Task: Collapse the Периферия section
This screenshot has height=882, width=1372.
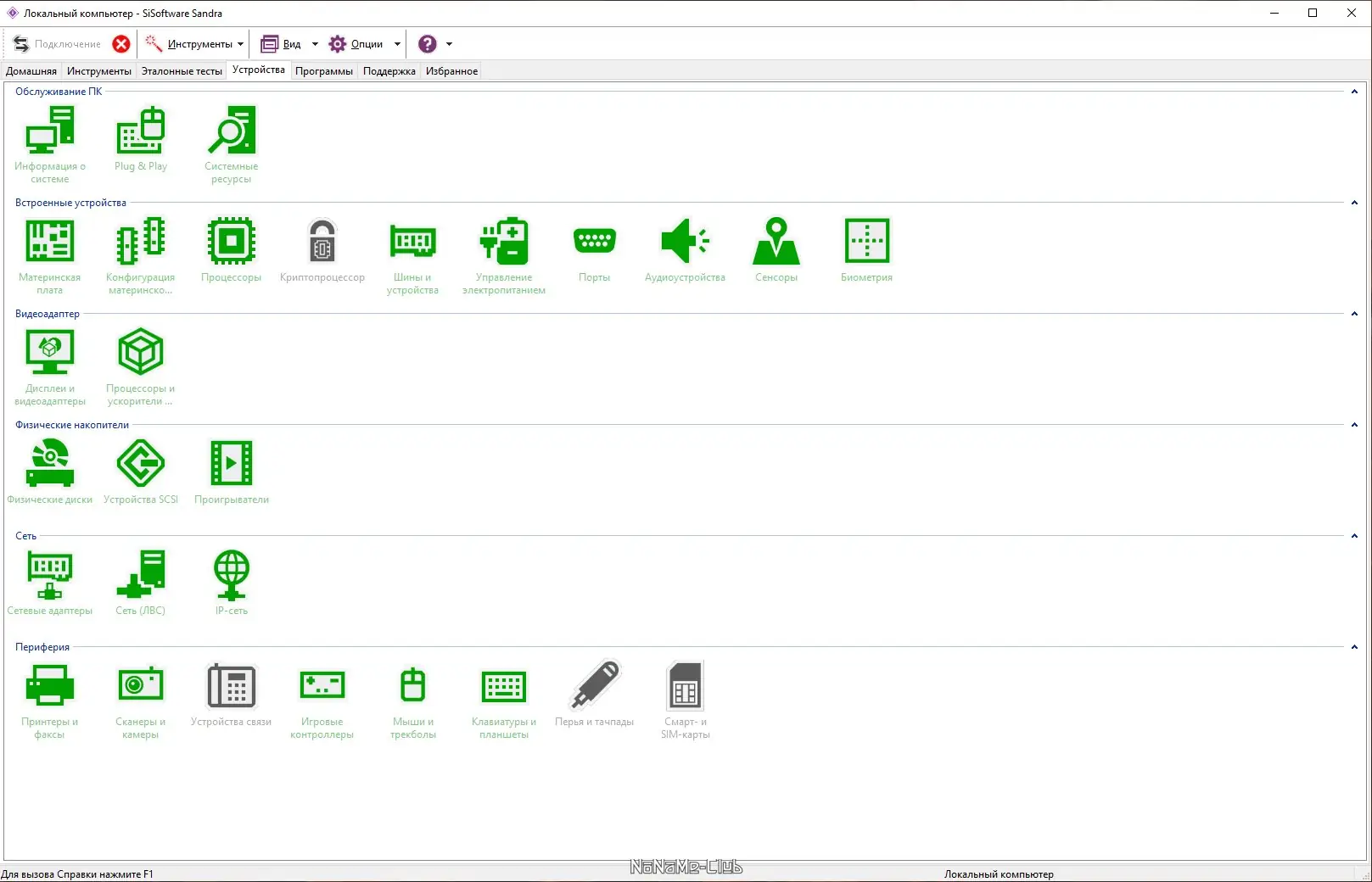Action: click(x=1354, y=647)
